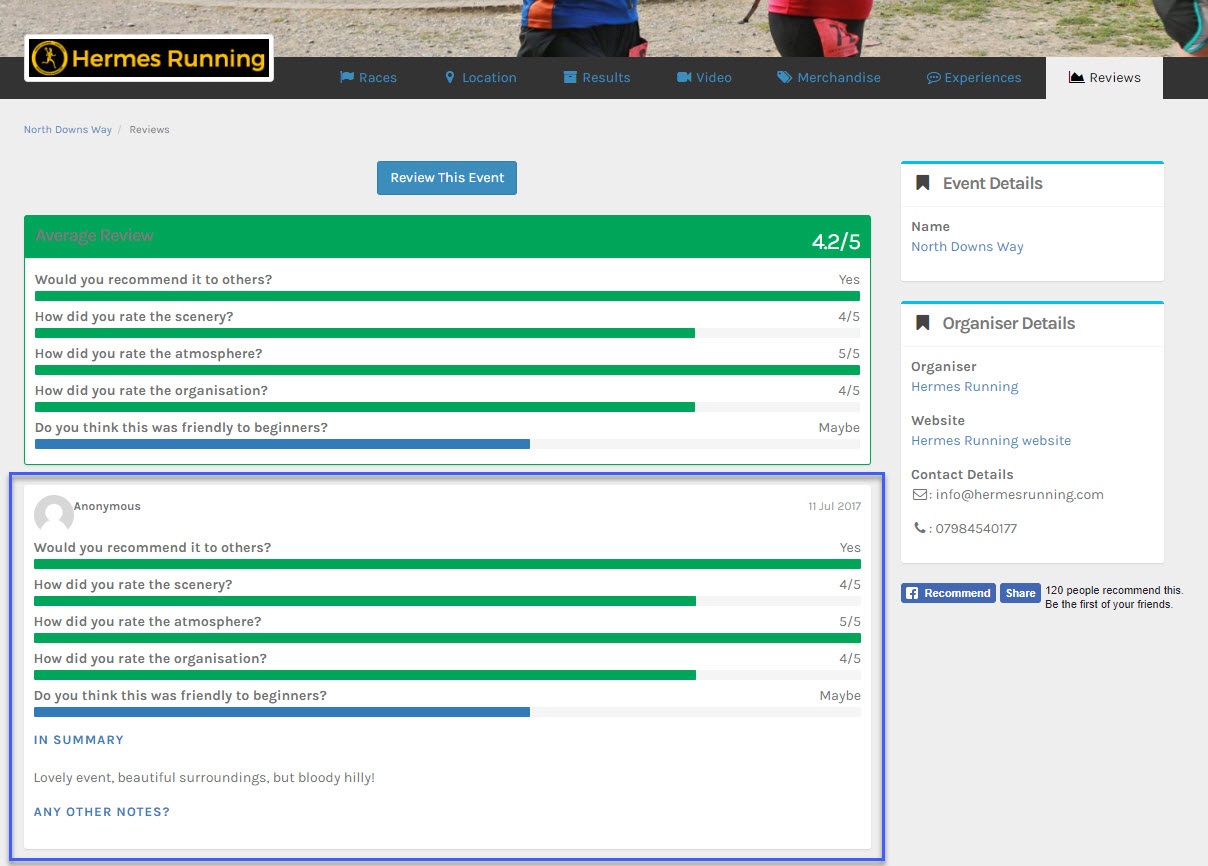Open the North Downs Way event name link

(x=967, y=247)
